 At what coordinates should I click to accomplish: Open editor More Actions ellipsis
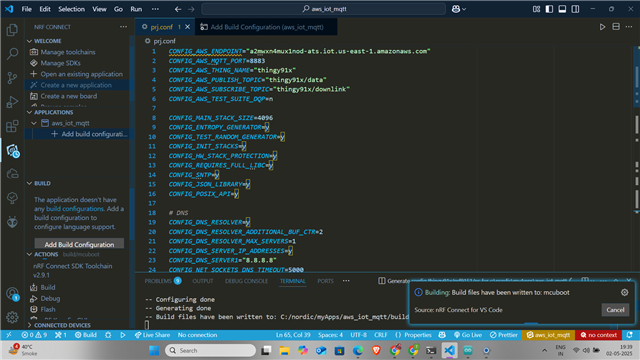[x=629, y=27]
